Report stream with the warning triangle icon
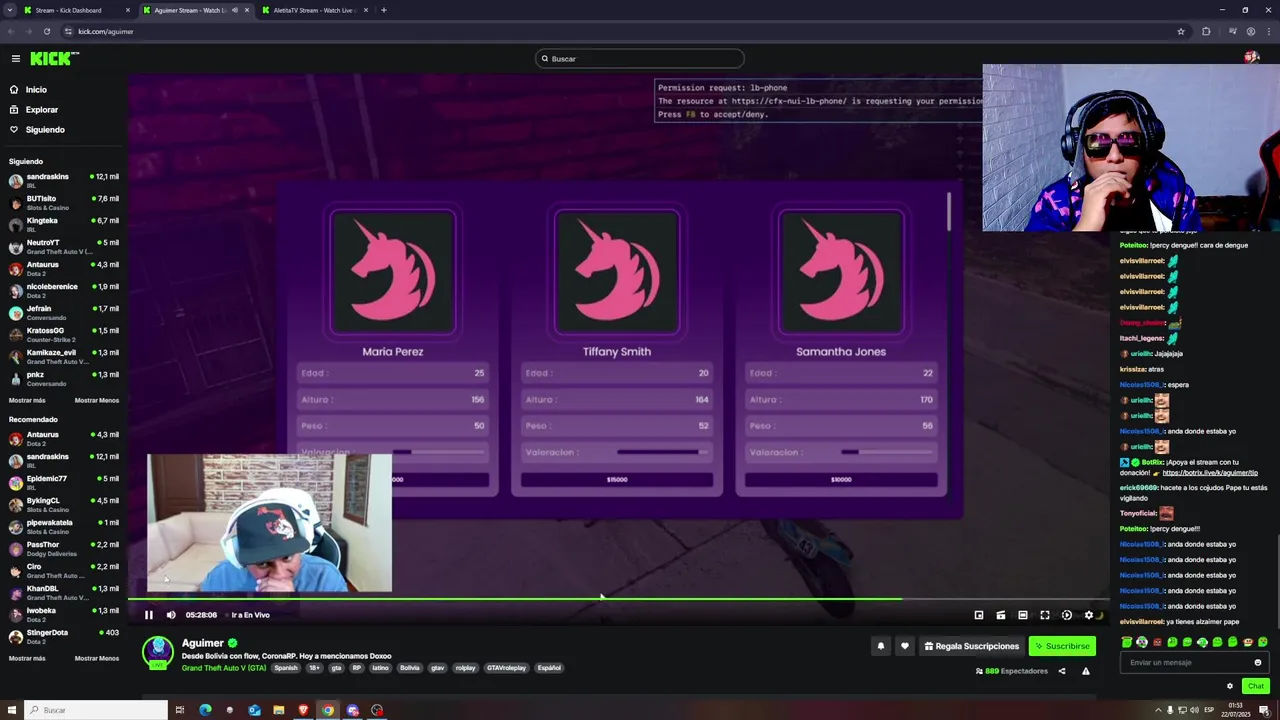1280x720 pixels. 1086,671
